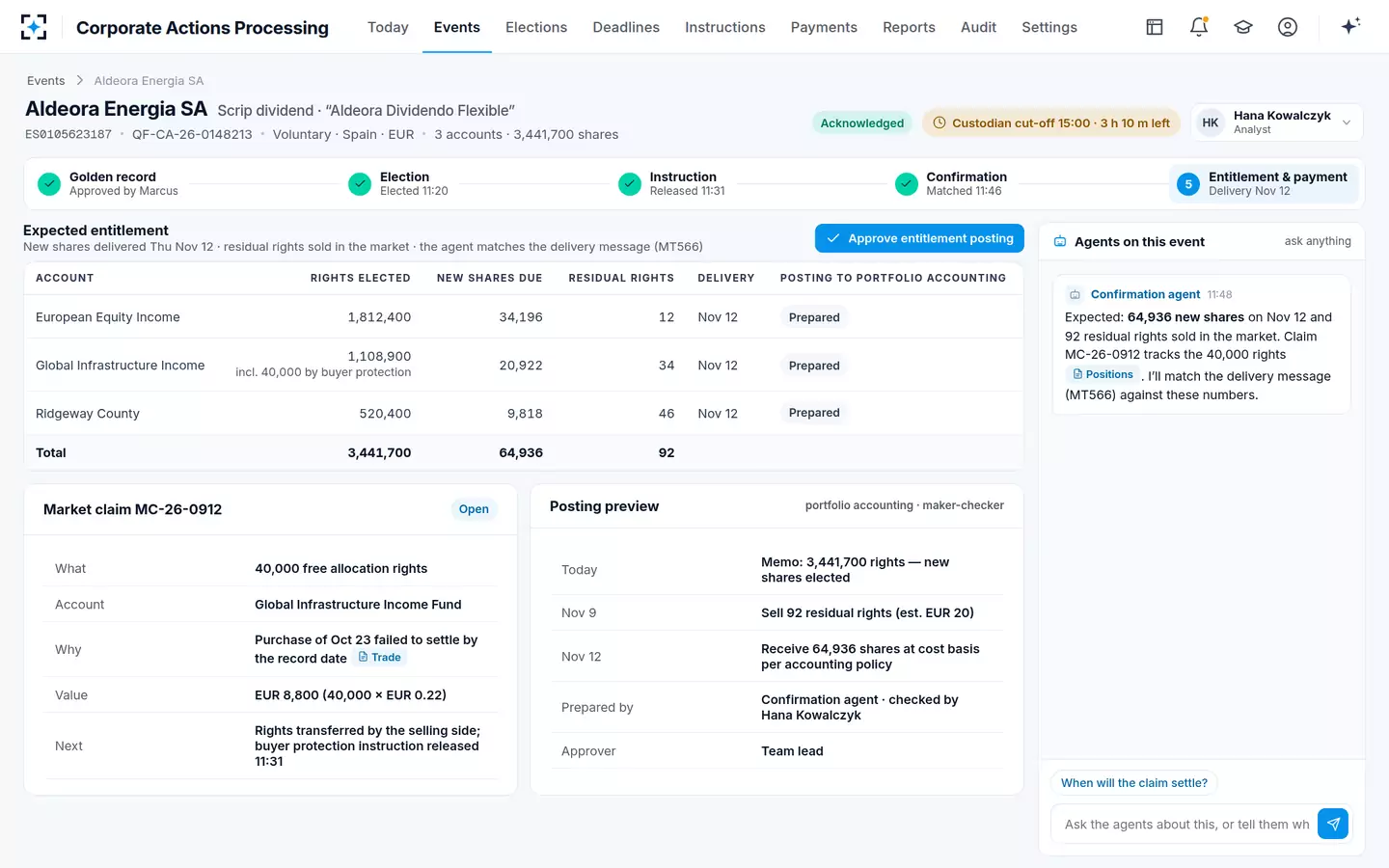Click the Open status on market claim
The height and width of the screenshot is (868, 1389).
click(474, 509)
